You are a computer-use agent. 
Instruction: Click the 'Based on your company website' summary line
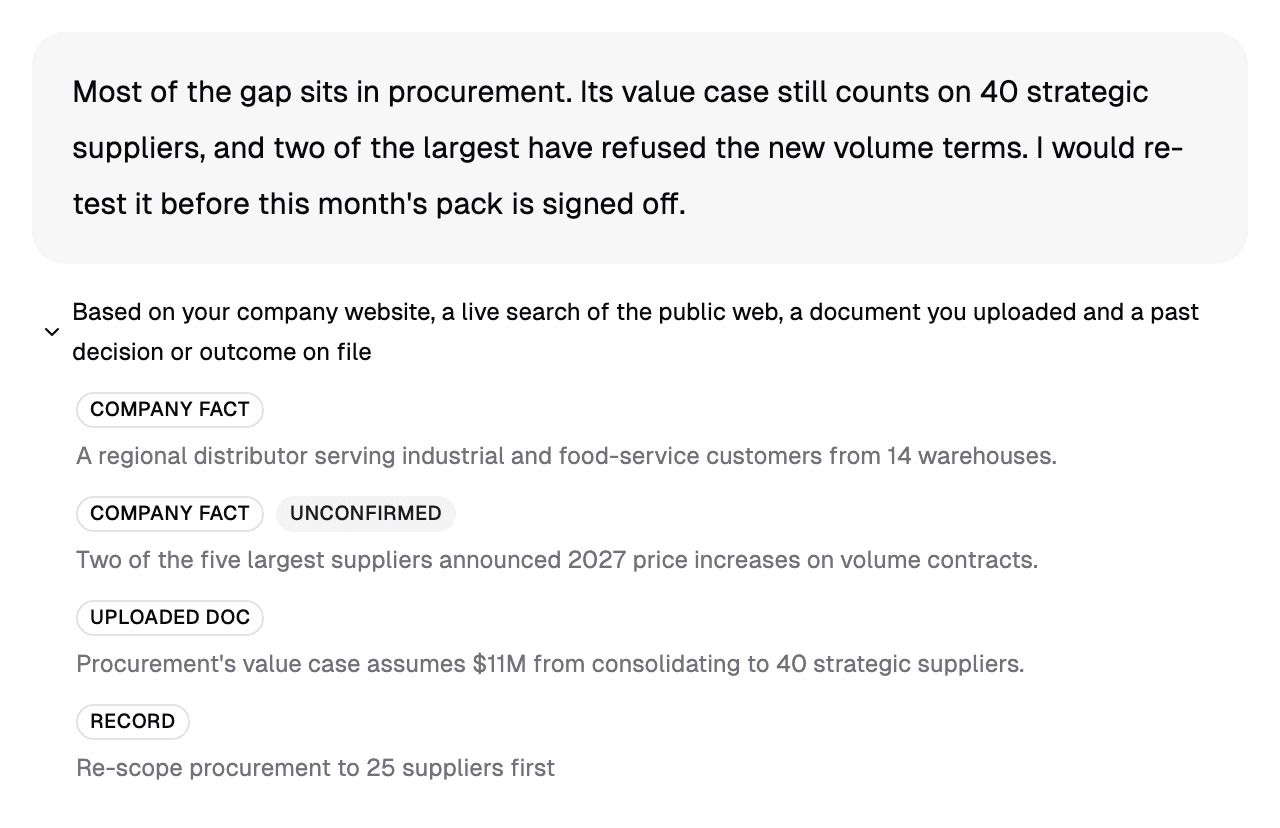click(x=635, y=332)
